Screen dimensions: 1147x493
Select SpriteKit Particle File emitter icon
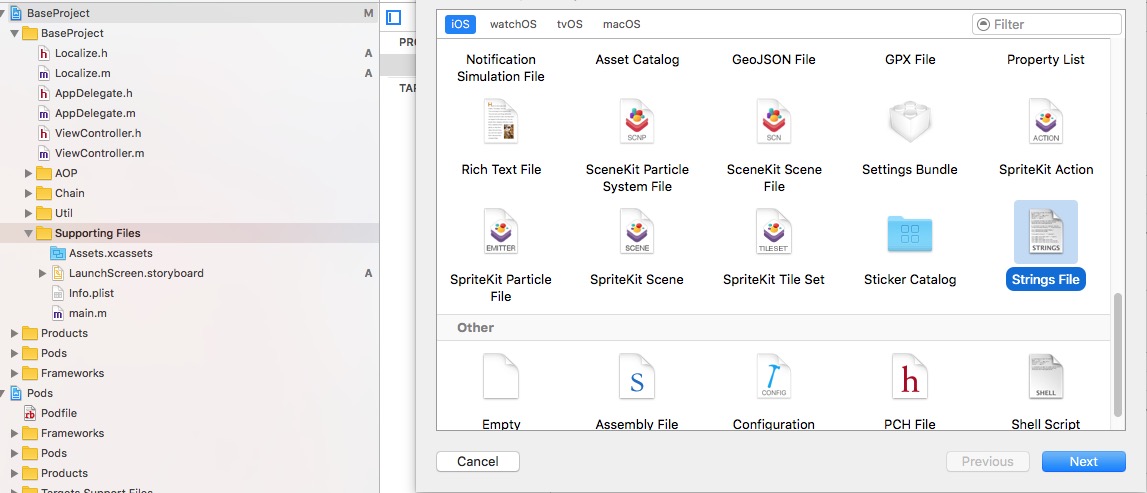[501, 231]
